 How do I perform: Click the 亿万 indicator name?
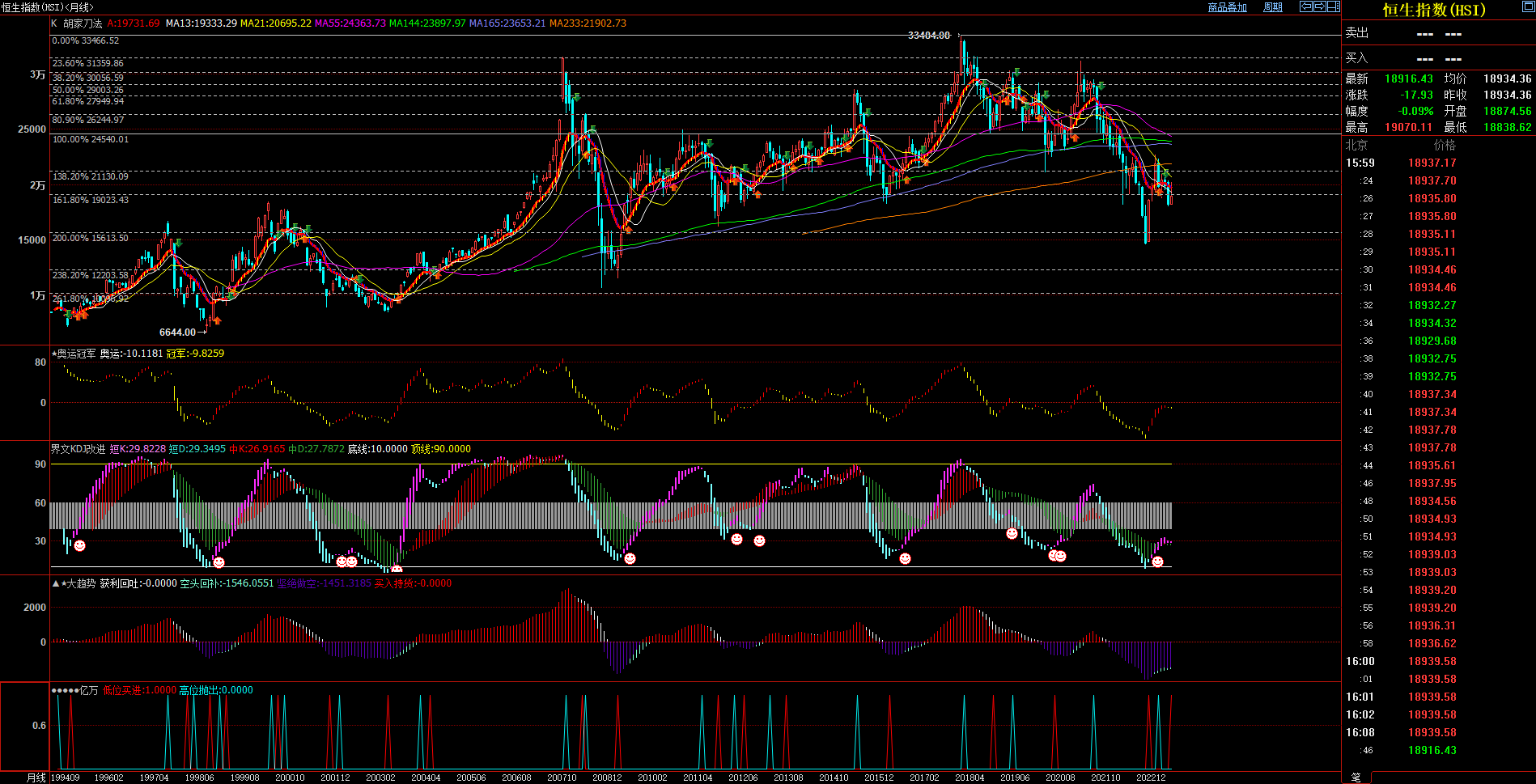(x=89, y=690)
